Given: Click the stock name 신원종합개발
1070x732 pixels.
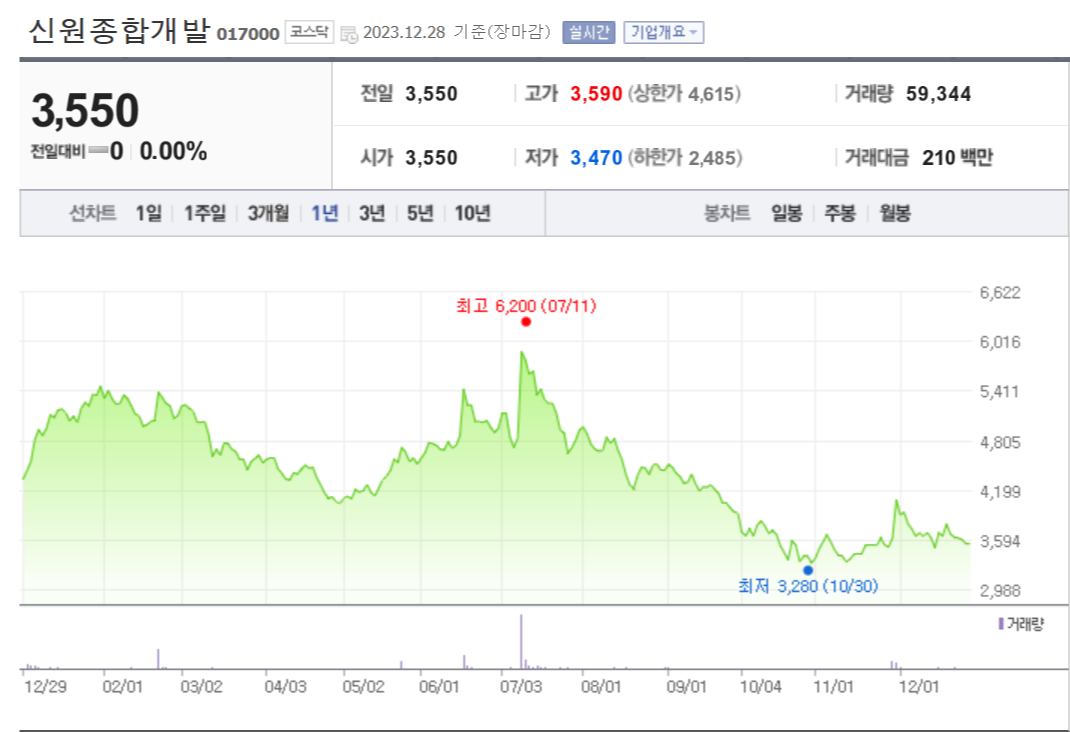Looking at the screenshot, I should coord(119,31).
